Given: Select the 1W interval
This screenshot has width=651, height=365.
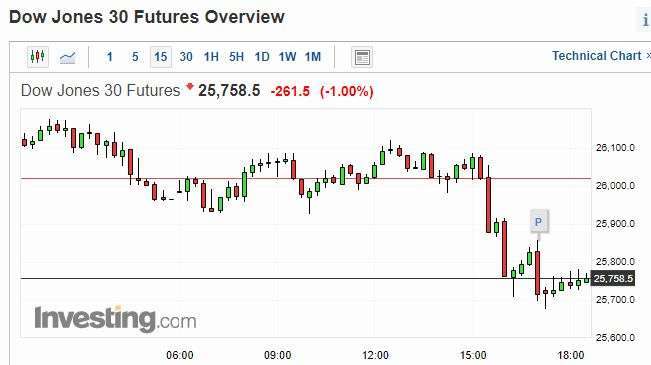Looking at the screenshot, I should (287, 57).
